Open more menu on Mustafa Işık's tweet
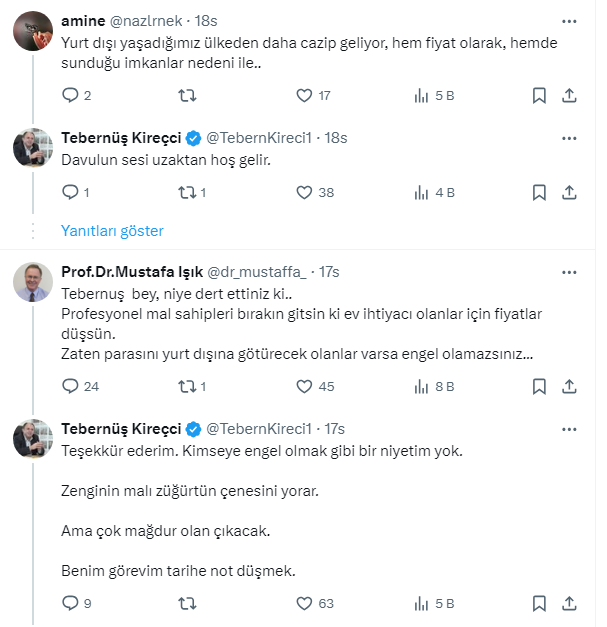The image size is (607, 627). [569, 272]
